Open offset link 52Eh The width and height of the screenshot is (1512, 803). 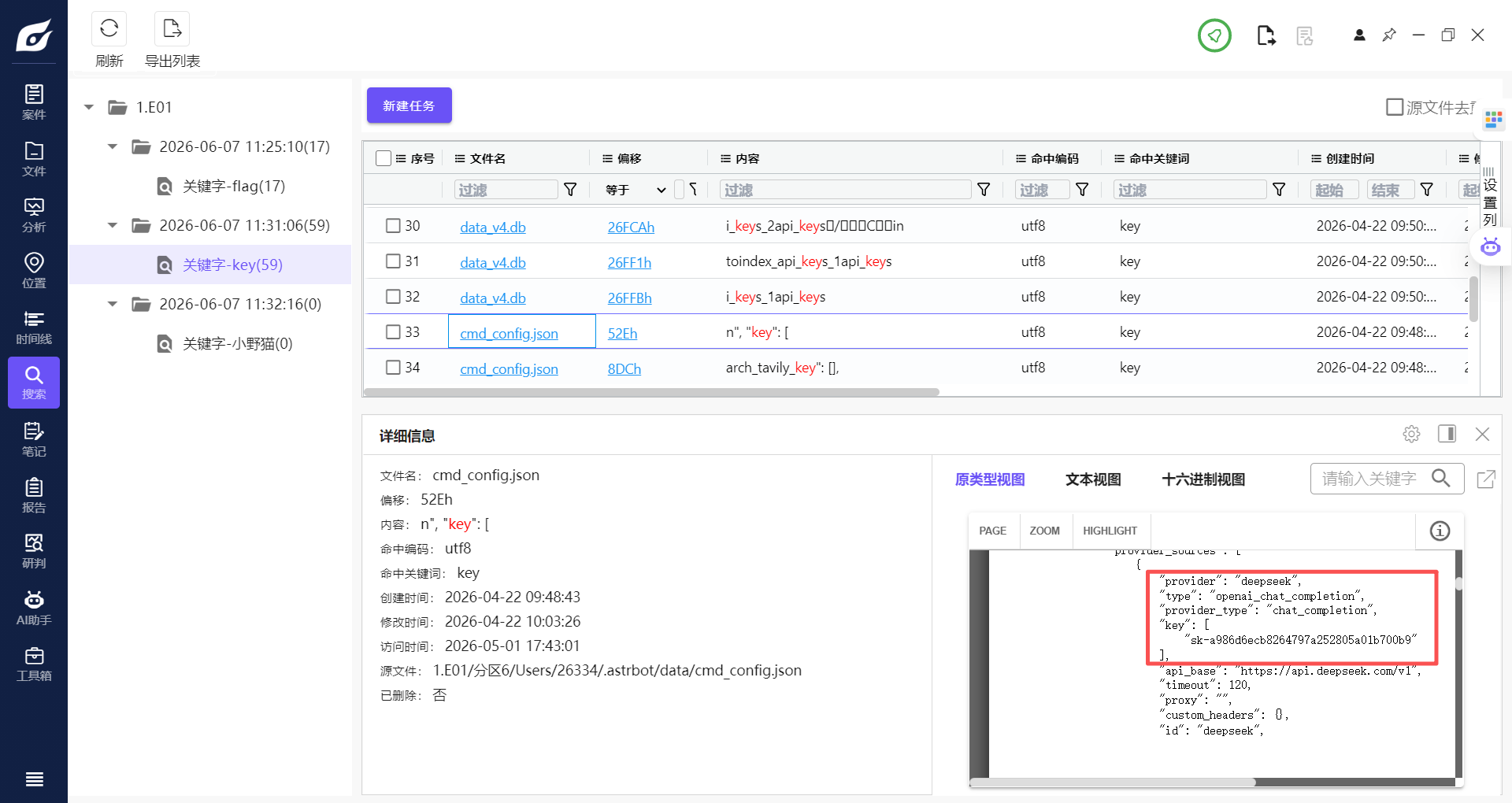[x=622, y=333]
